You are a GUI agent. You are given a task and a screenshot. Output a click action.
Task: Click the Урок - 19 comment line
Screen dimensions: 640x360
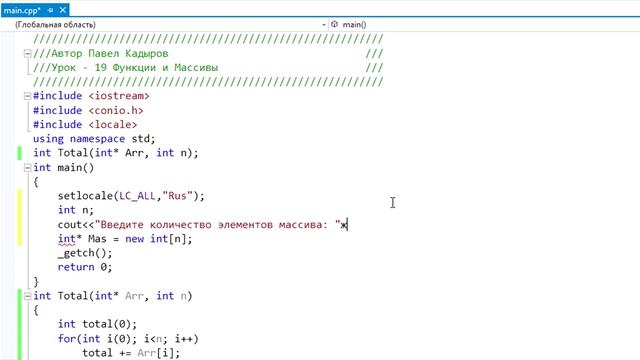point(126,68)
